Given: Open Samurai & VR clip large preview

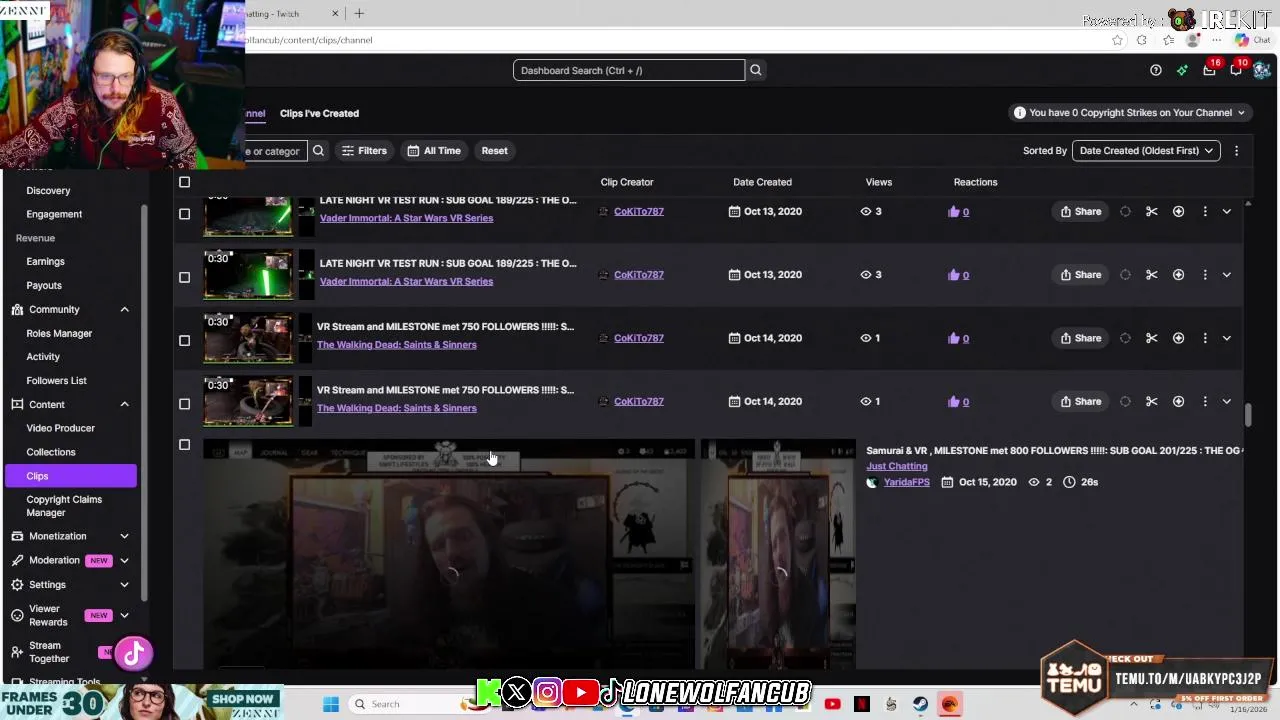Looking at the screenshot, I should tap(449, 555).
